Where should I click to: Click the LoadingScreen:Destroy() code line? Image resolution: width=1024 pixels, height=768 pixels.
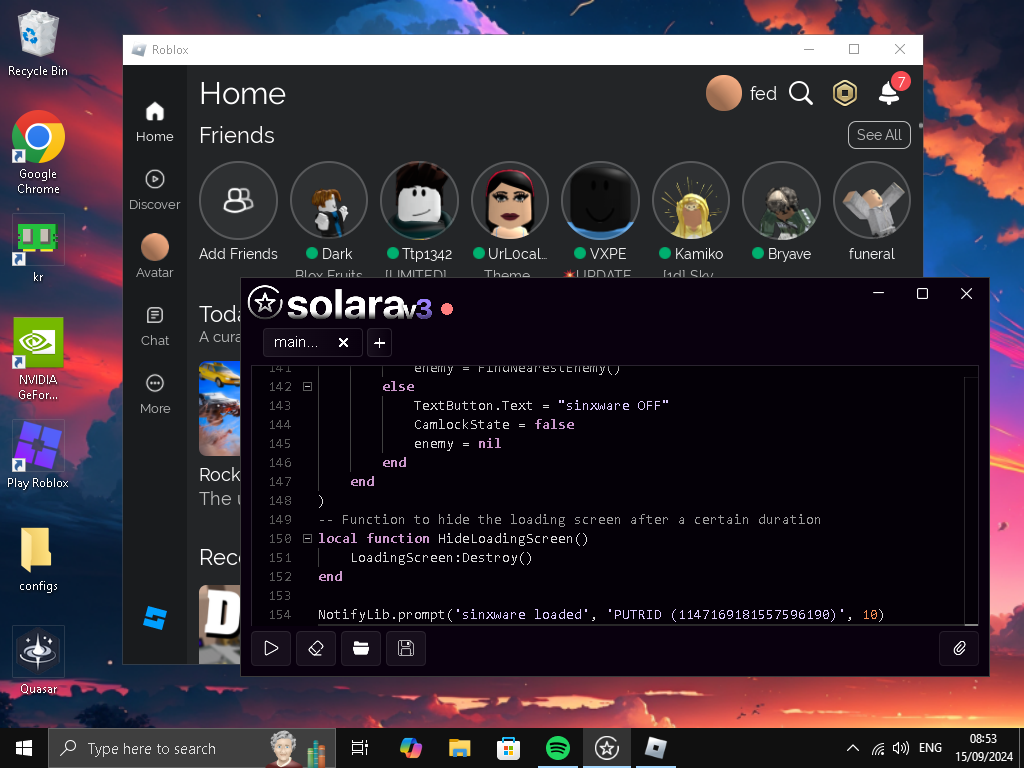(441, 558)
